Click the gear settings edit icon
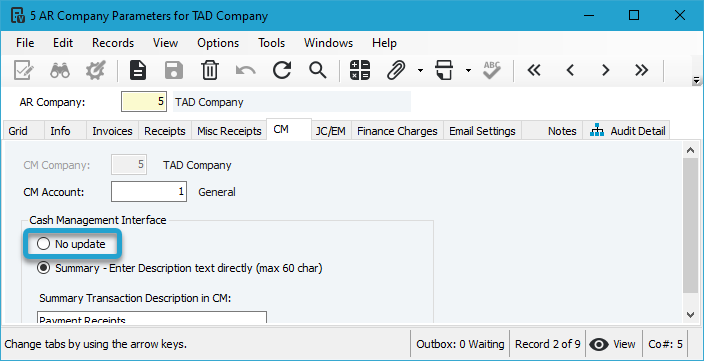This screenshot has height=361, width=704. [x=96, y=70]
